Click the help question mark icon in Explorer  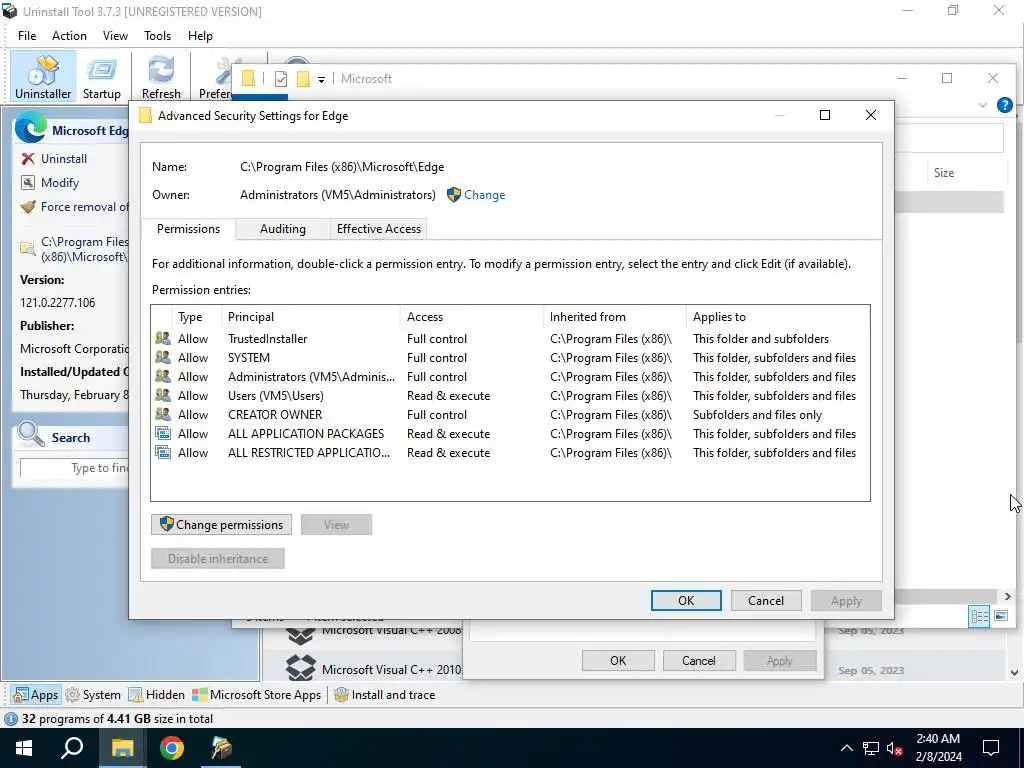click(1004, 104)
